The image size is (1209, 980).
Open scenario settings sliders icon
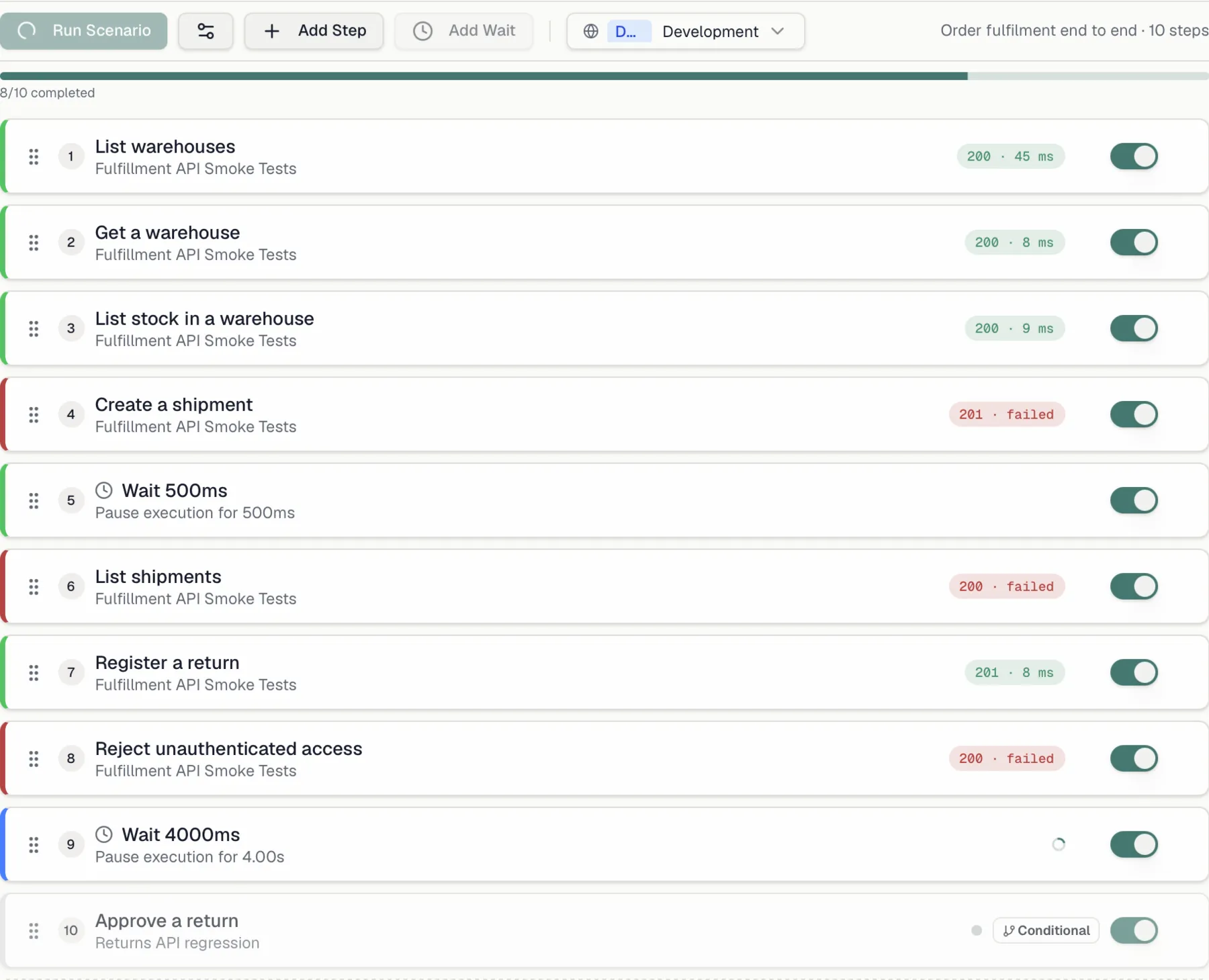(206, 31)
